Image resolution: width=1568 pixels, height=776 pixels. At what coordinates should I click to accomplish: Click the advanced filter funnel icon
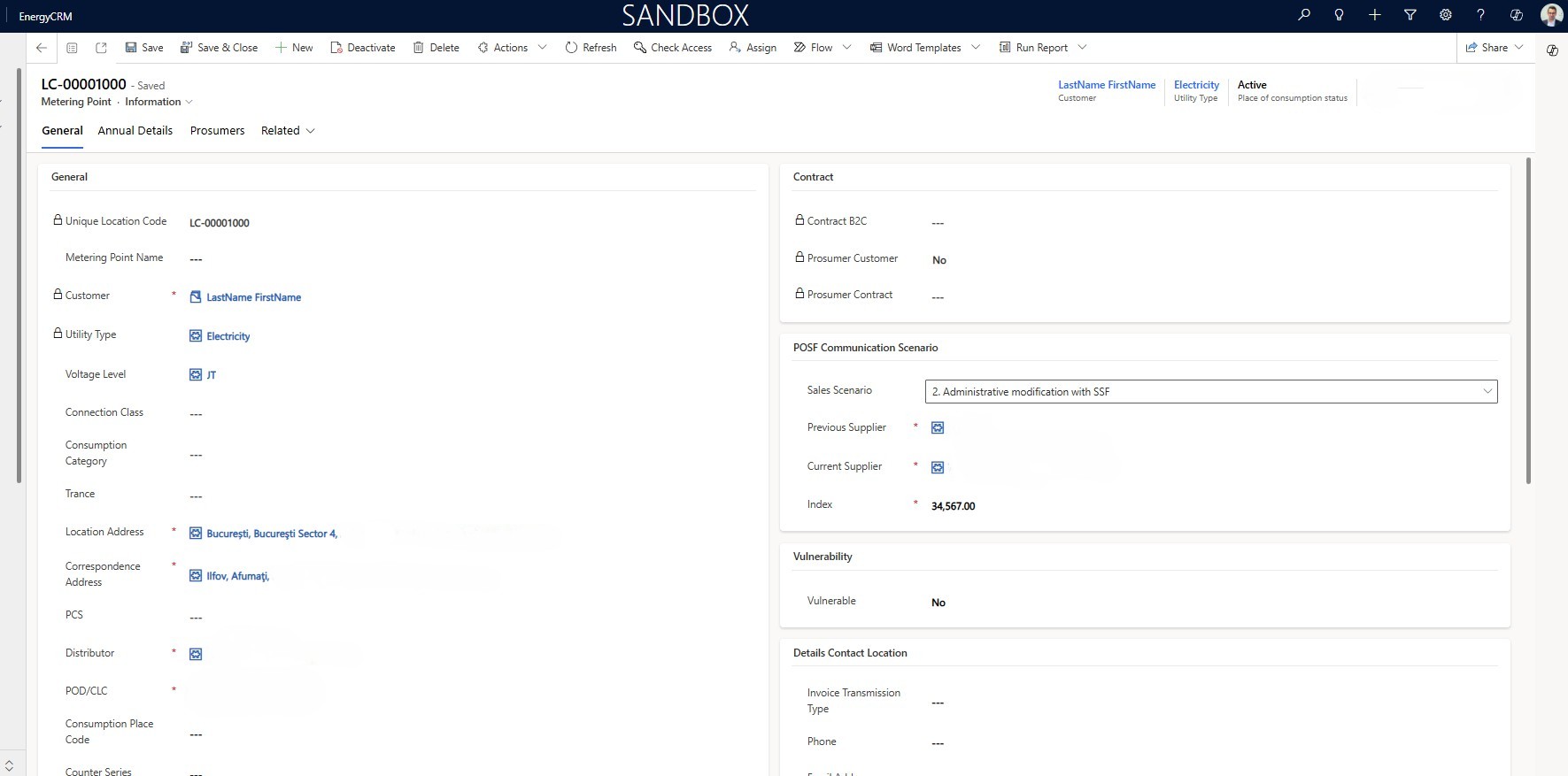tap(1410, 15)
